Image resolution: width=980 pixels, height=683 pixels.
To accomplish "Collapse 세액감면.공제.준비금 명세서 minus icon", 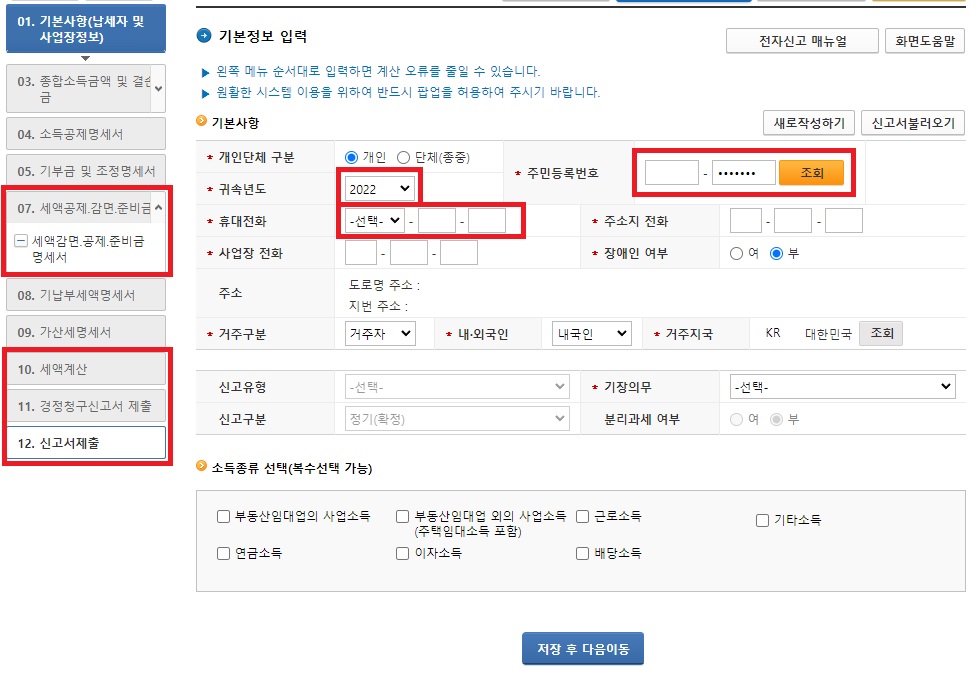I will tap(21, 241).
